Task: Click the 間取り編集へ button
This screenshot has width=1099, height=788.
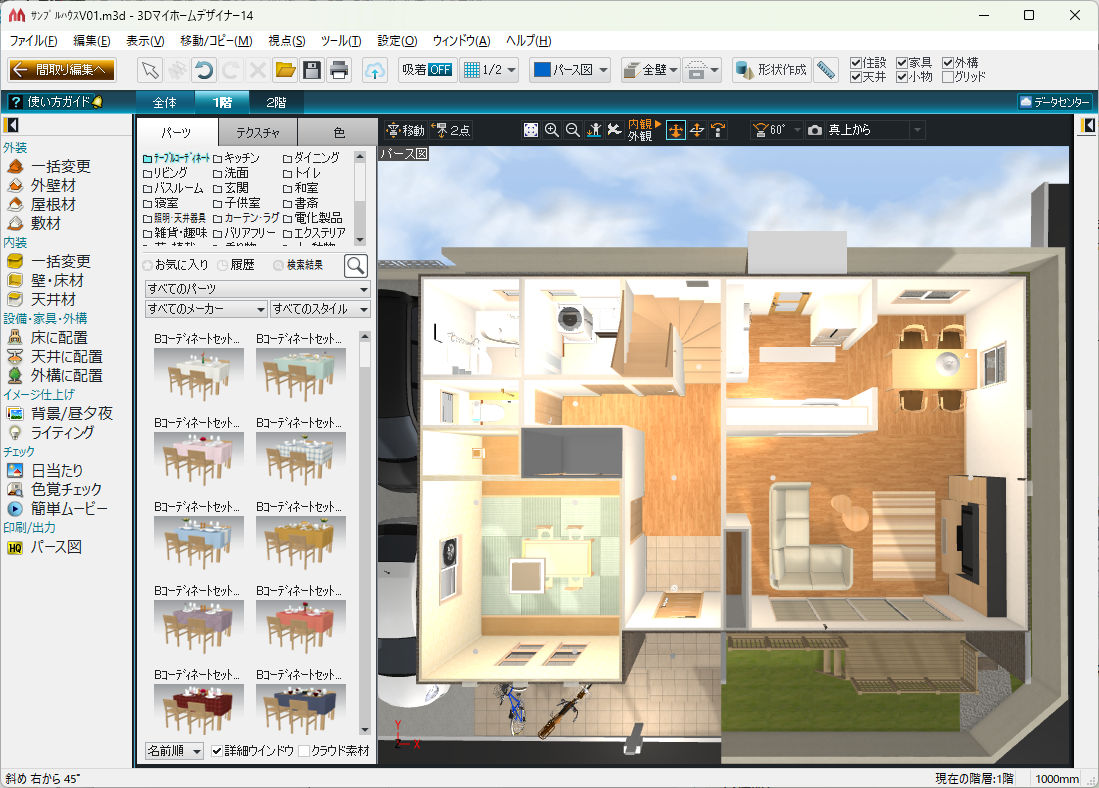Action: (x=62, y=70)
